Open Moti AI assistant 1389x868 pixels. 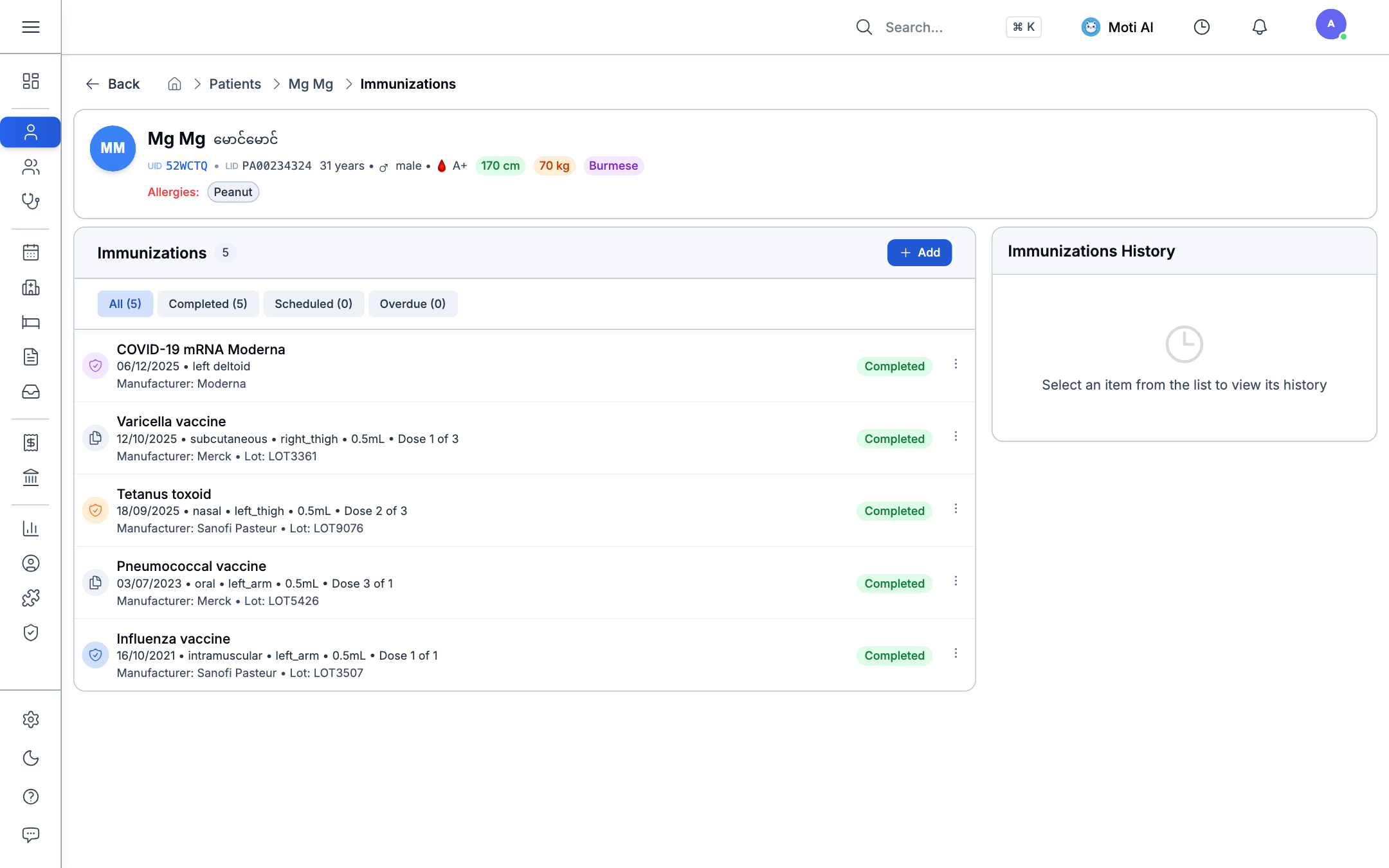tap(1118, 27)
